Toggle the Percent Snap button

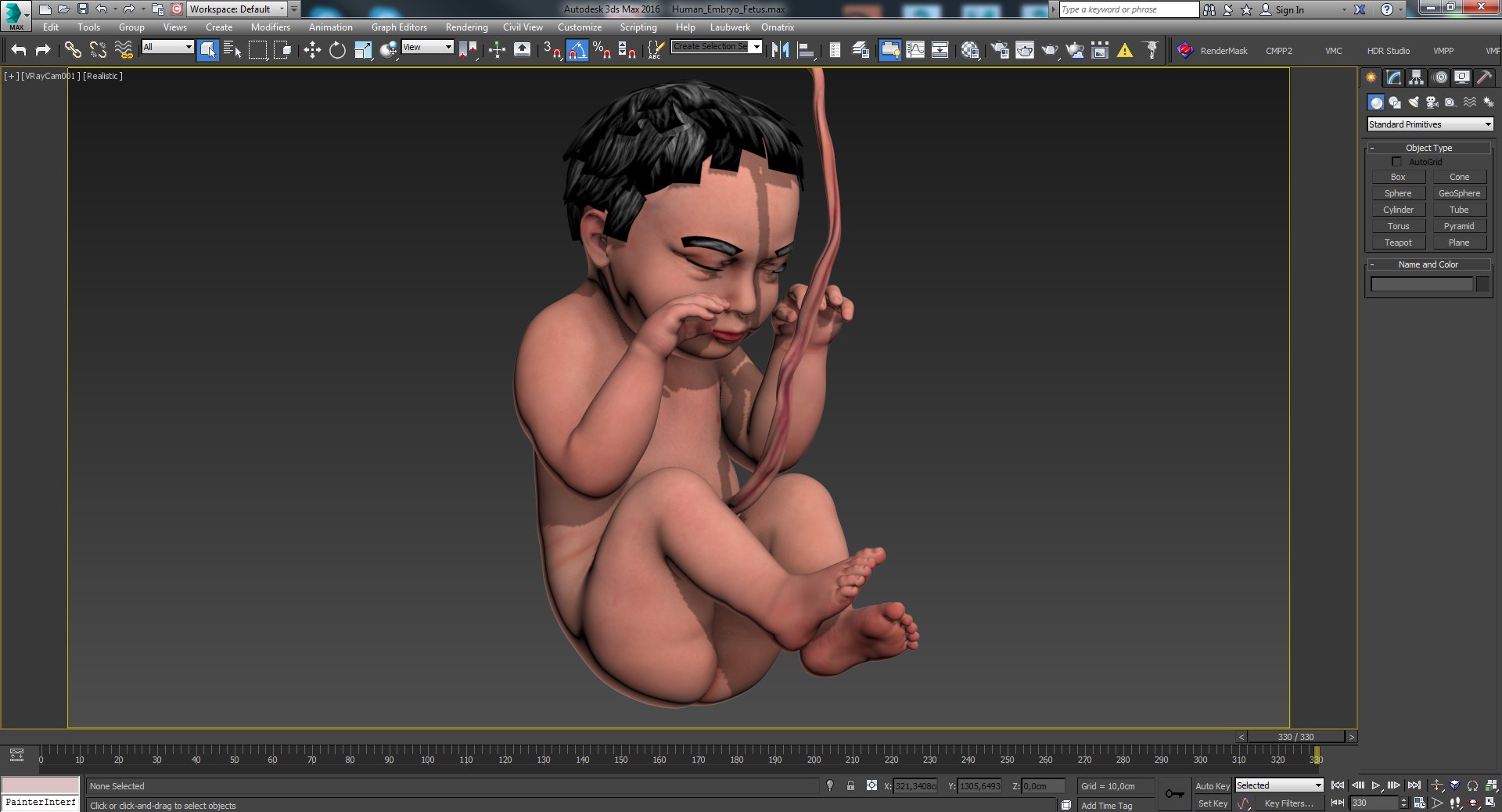[602, 50]
